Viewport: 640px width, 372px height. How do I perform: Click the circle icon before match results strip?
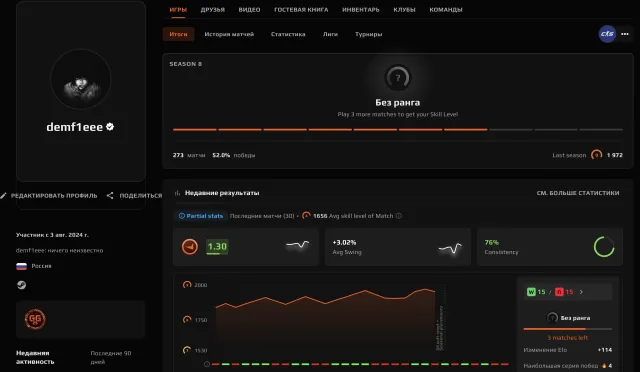click(207, 364)
